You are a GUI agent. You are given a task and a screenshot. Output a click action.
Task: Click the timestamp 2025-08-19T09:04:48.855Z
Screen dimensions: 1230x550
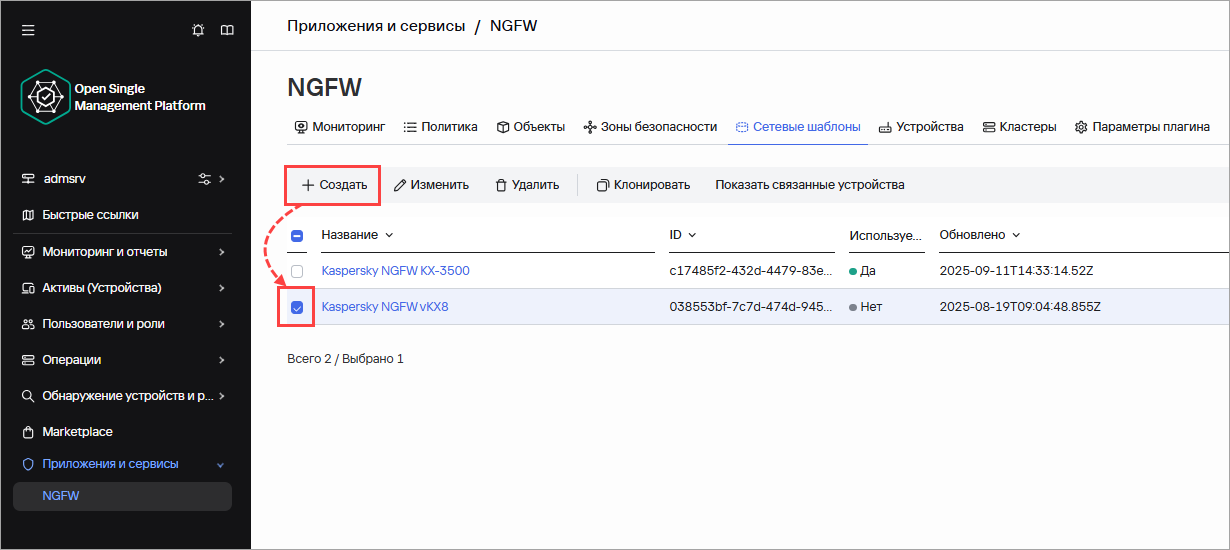tap(1020, 307)
